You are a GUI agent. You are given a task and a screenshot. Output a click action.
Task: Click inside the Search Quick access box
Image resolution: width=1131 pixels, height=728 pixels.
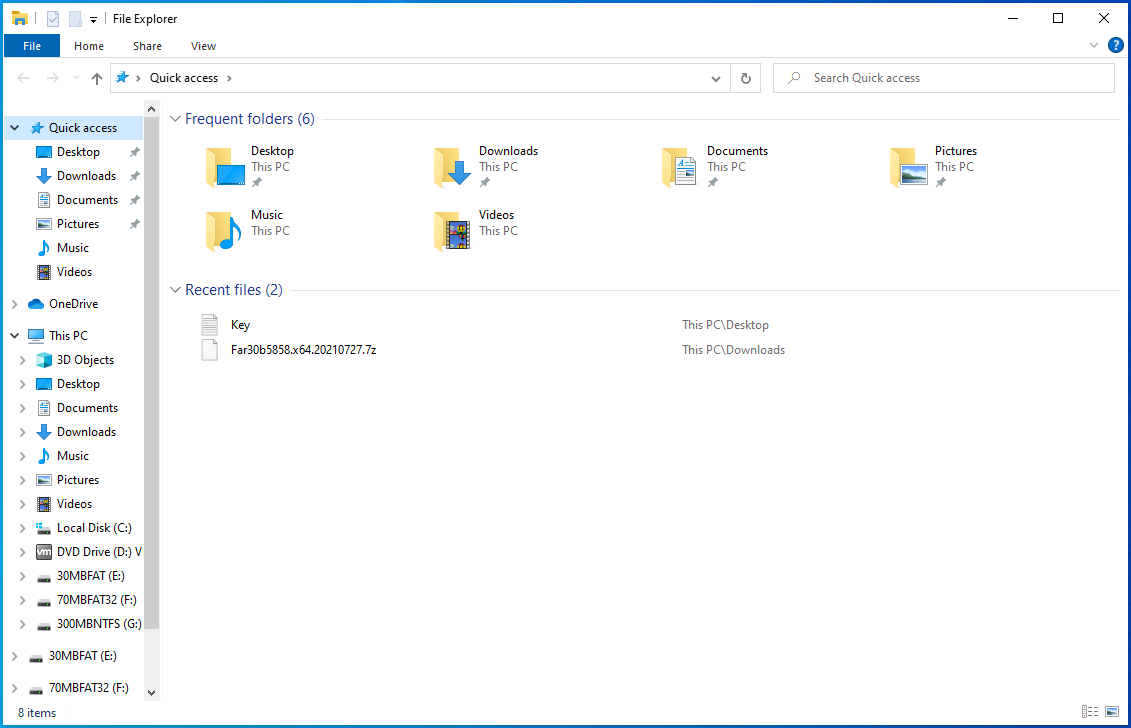(943, 77)
